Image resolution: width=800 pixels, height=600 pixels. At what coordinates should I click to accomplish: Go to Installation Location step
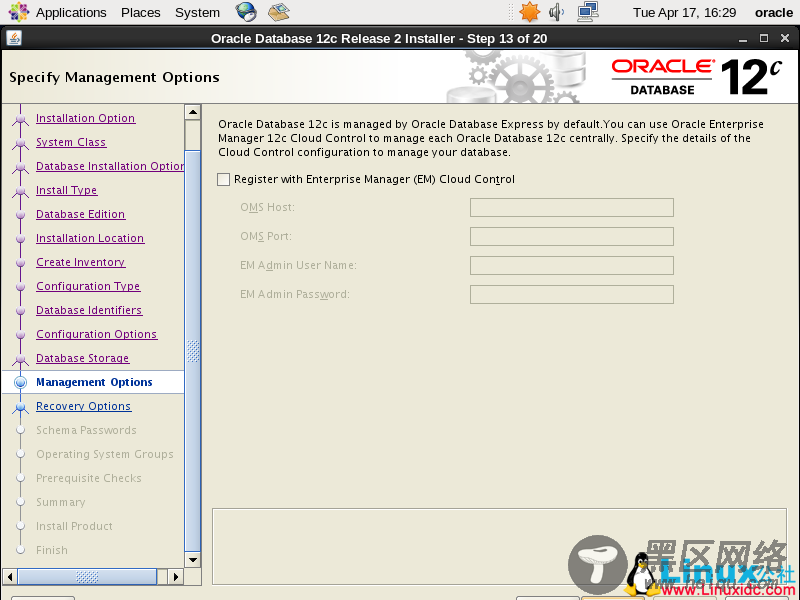[90, 238]
